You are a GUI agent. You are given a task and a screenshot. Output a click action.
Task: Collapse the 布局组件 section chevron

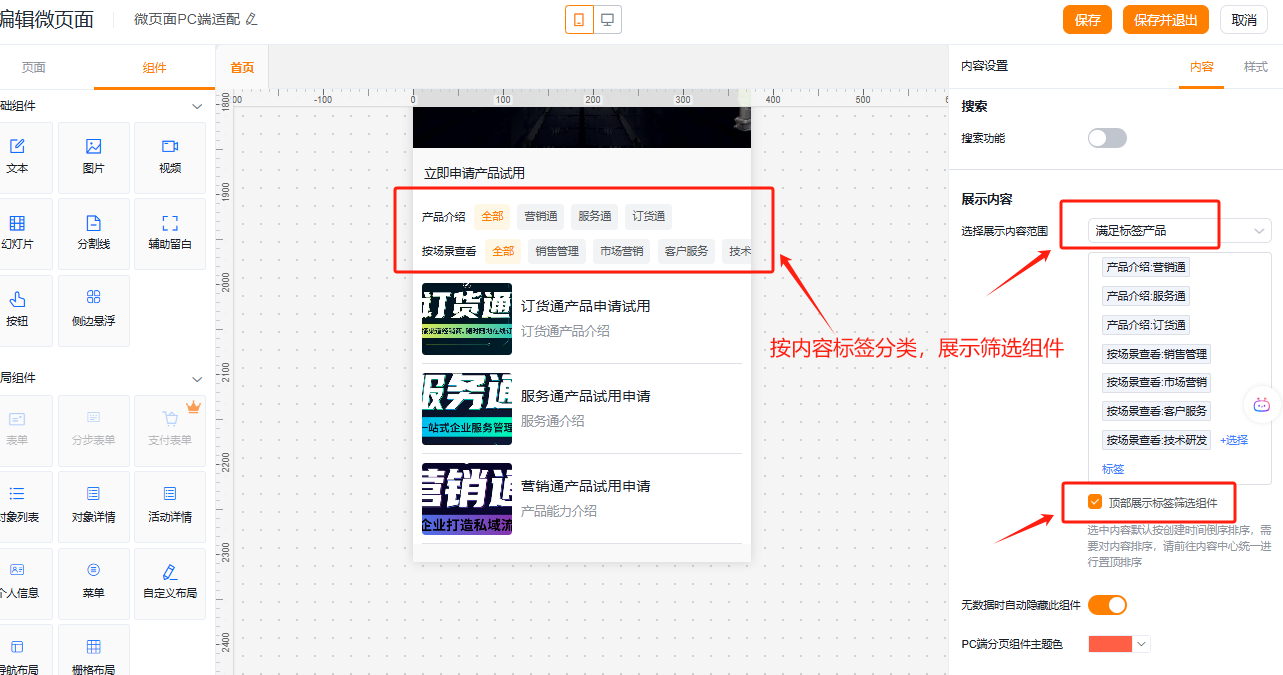coord(197,379)
